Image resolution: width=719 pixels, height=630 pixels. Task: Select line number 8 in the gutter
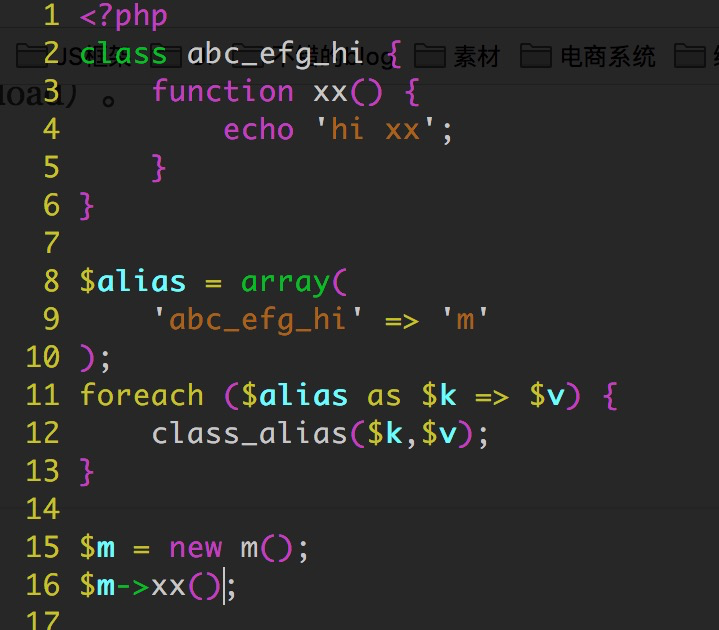(x=50, y=281)
